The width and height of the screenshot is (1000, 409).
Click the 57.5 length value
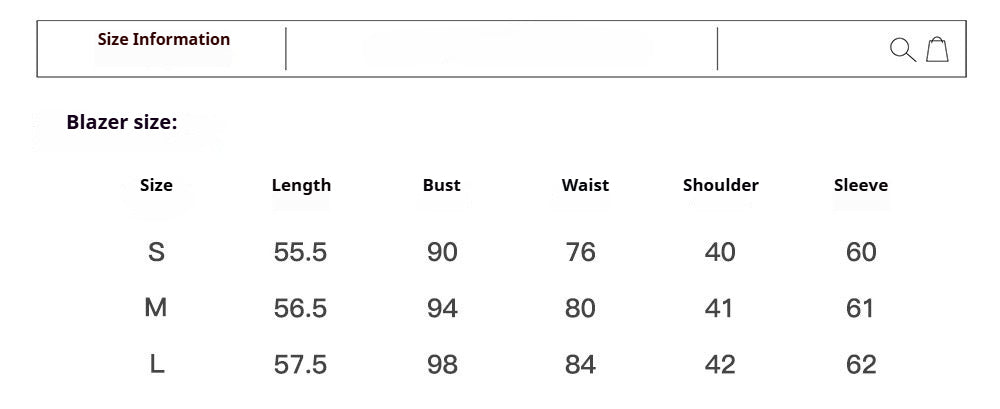point(300,364)
